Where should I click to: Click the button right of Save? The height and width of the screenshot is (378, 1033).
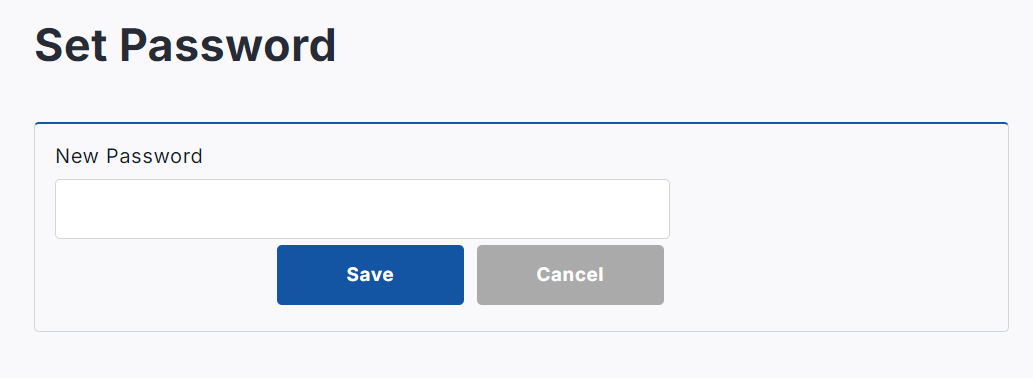(571, 275)
